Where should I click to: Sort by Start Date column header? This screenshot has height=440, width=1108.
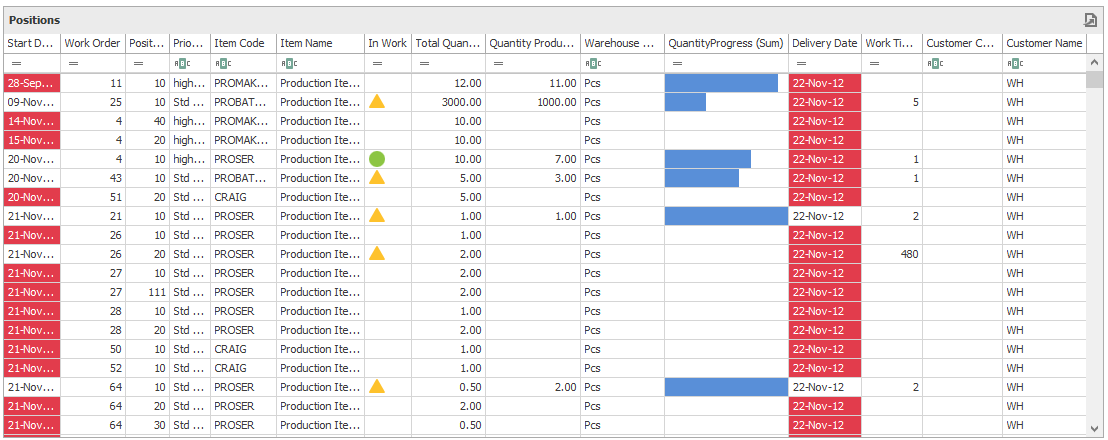[31, 44]
